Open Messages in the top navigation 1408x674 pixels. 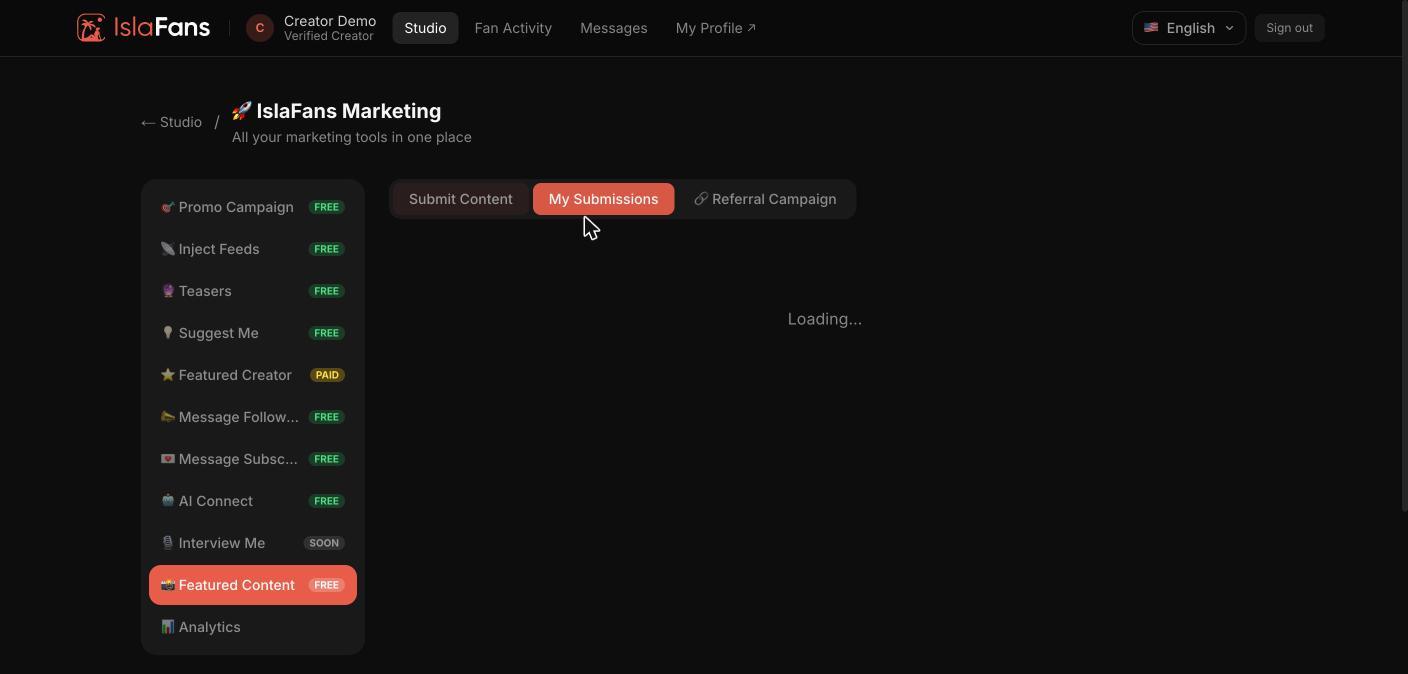pyautogui.click(x=614, y=28)
